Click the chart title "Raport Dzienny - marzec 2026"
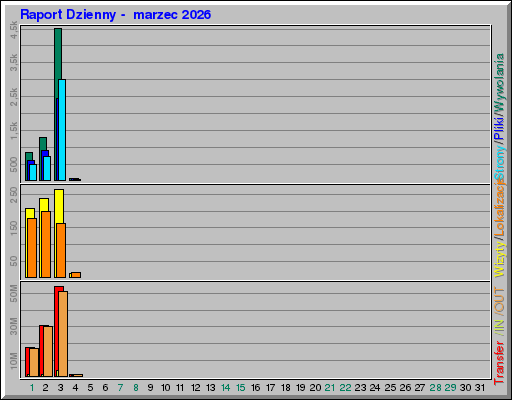 click(x=116, y=15)
